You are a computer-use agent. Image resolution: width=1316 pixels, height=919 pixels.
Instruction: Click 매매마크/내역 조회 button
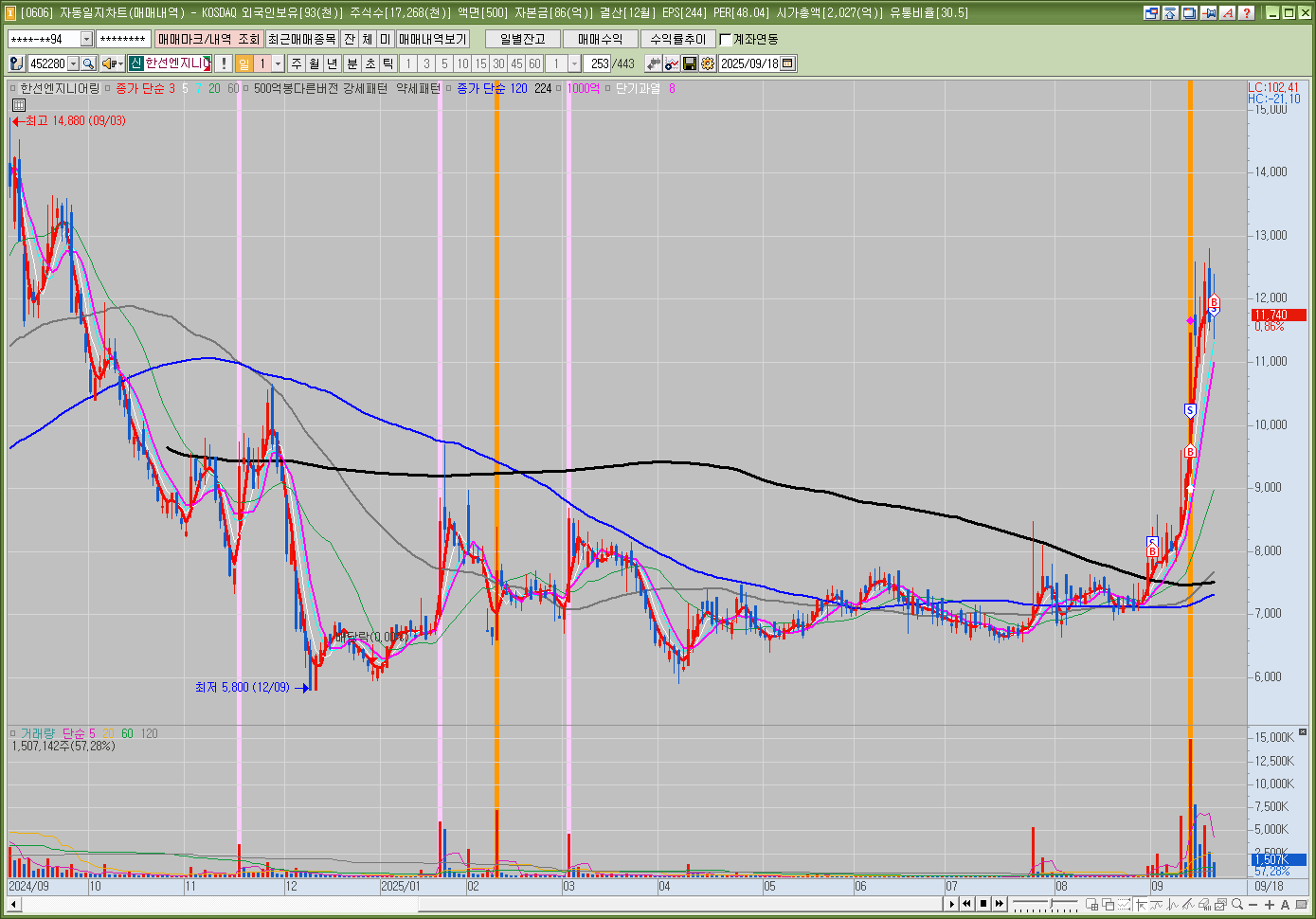[208, 39]
